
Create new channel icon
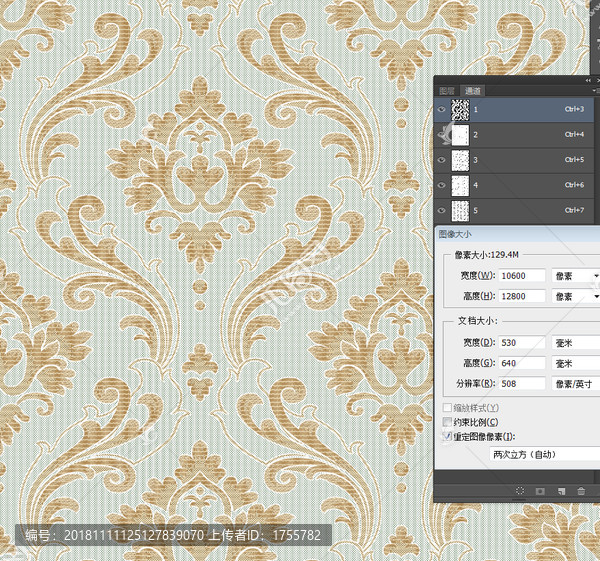[561, 491]
